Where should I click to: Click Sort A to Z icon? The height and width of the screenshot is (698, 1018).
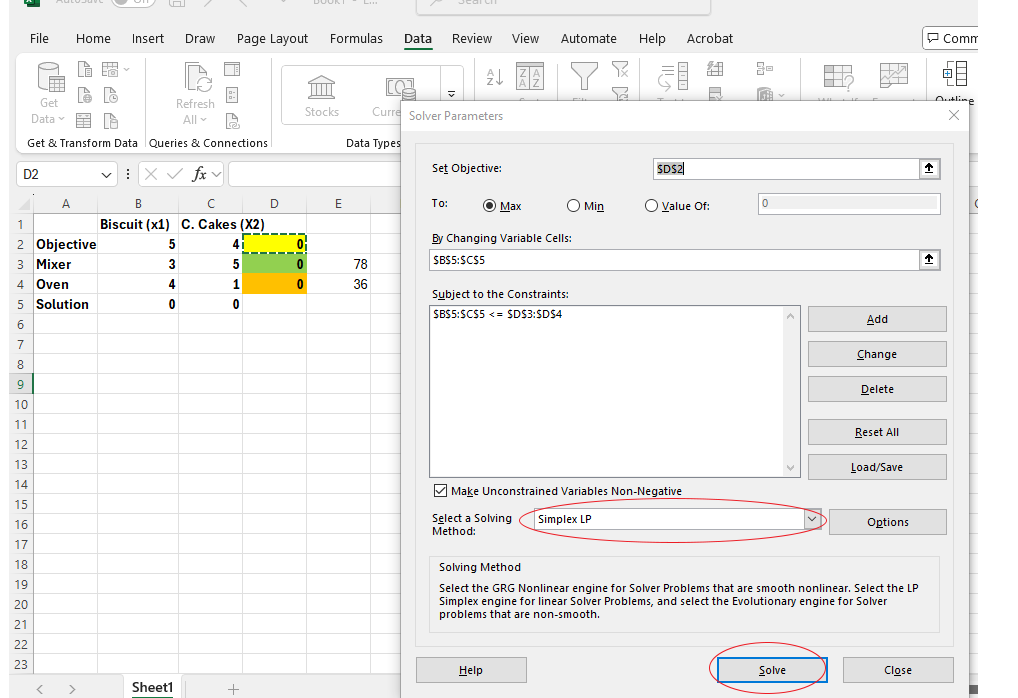click(494, 77)
